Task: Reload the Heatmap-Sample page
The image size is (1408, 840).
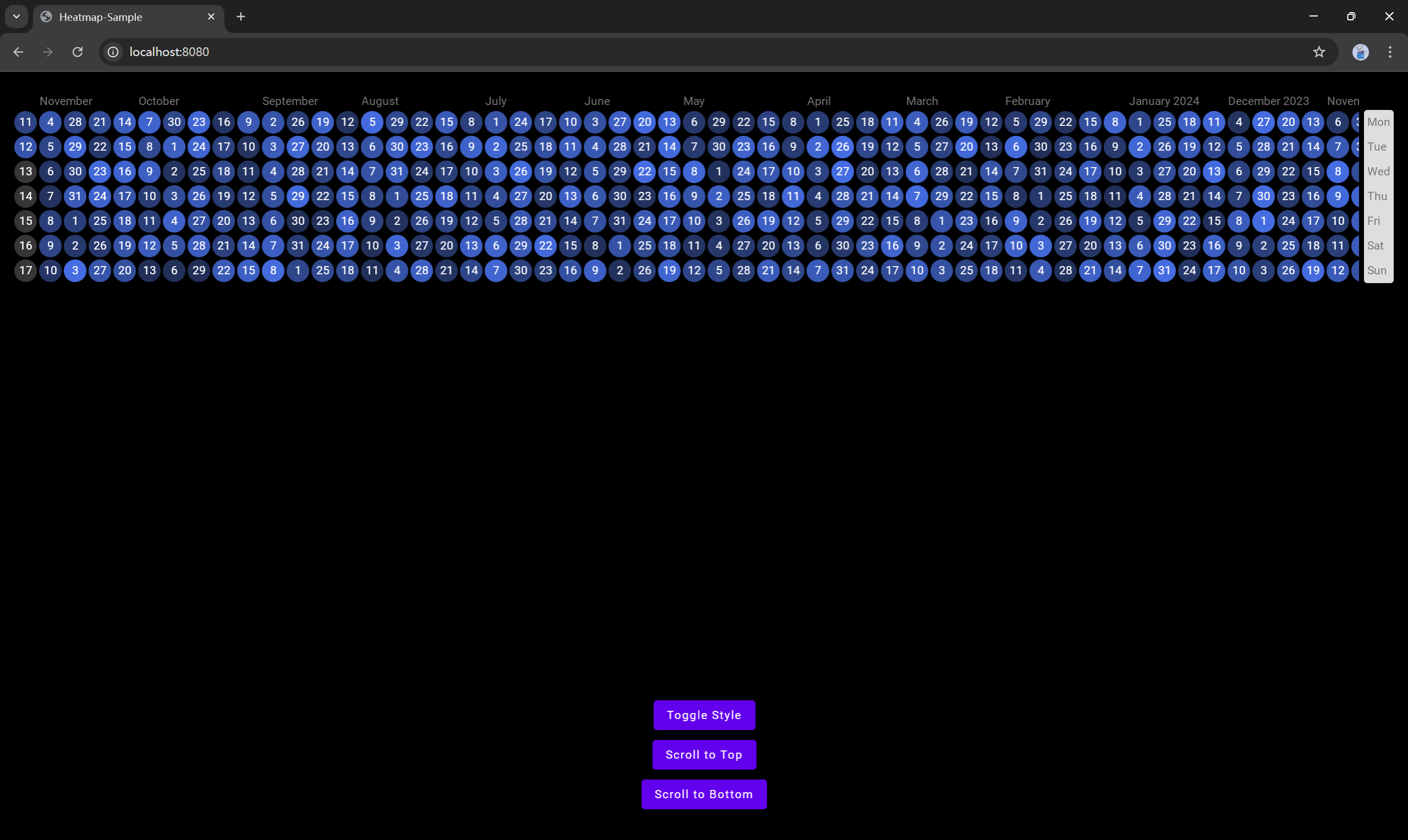Action: point(78,52)
